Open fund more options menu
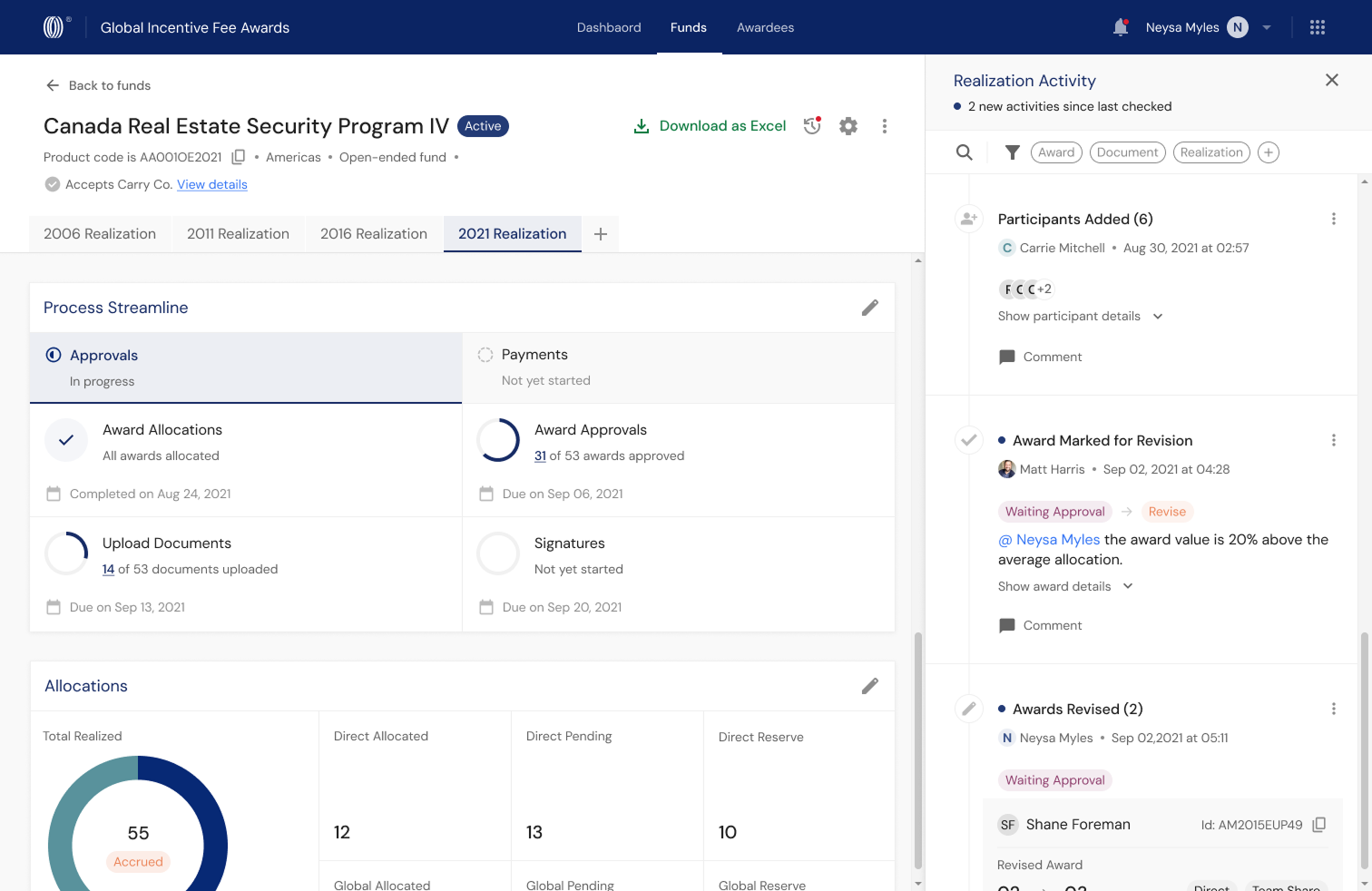1372x891 pixels. (885, 126)
